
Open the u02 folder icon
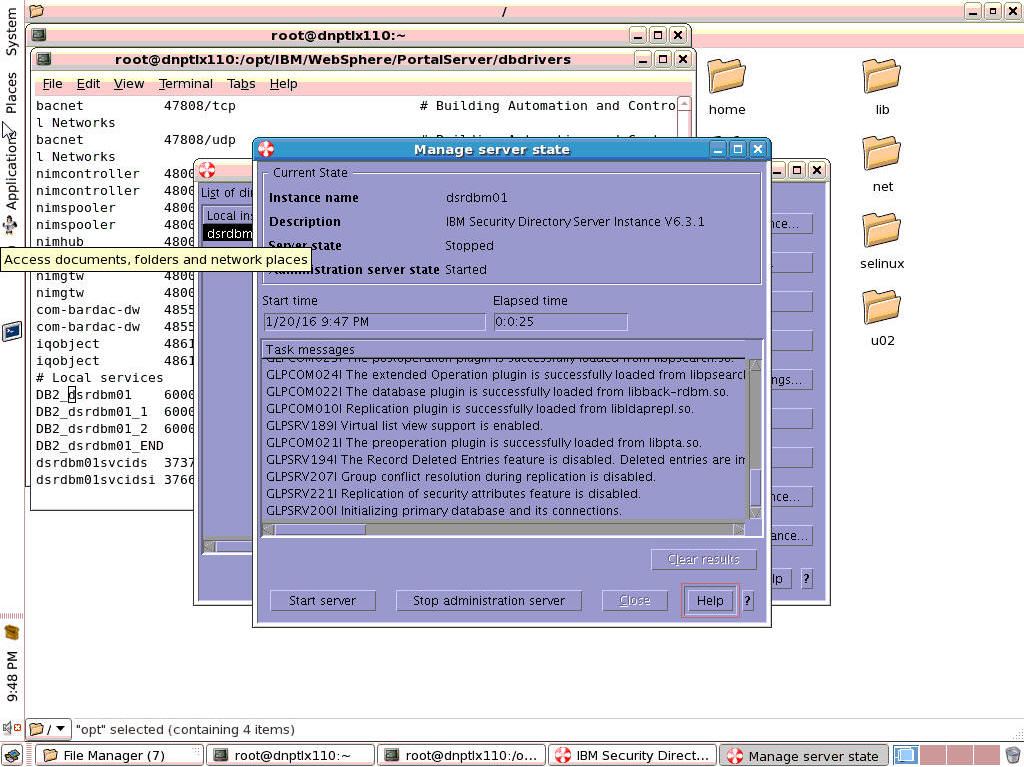(x=881, y=308)
